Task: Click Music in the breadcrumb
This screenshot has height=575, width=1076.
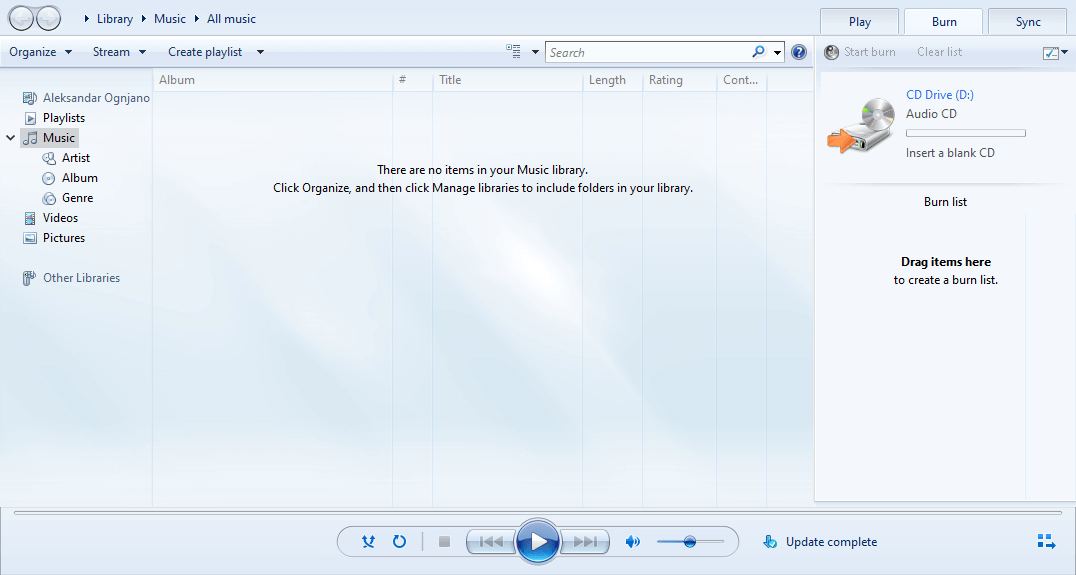Action: [x=169, y=19]
